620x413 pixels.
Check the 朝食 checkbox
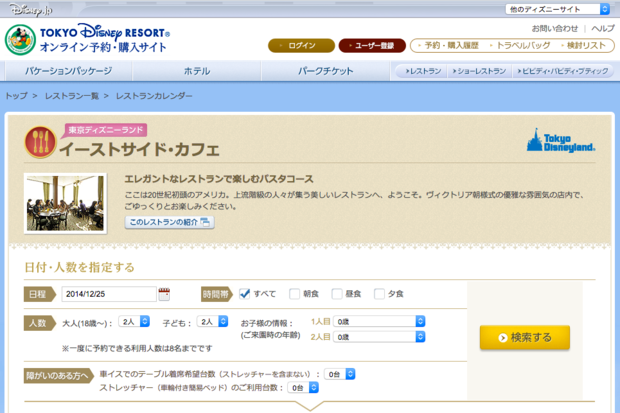pos(295,294)
